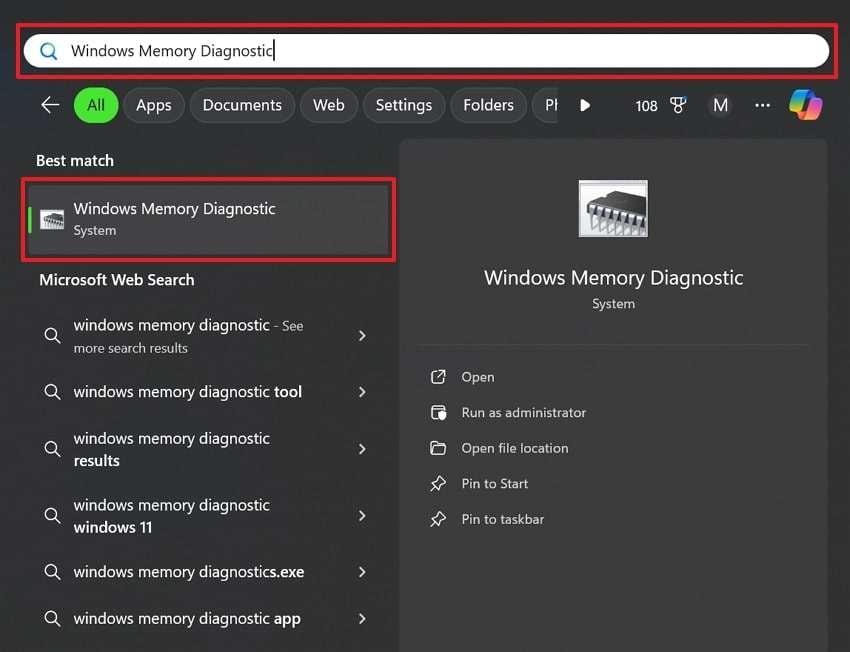Click the Microsoft Web Search heading

(117, 280)
